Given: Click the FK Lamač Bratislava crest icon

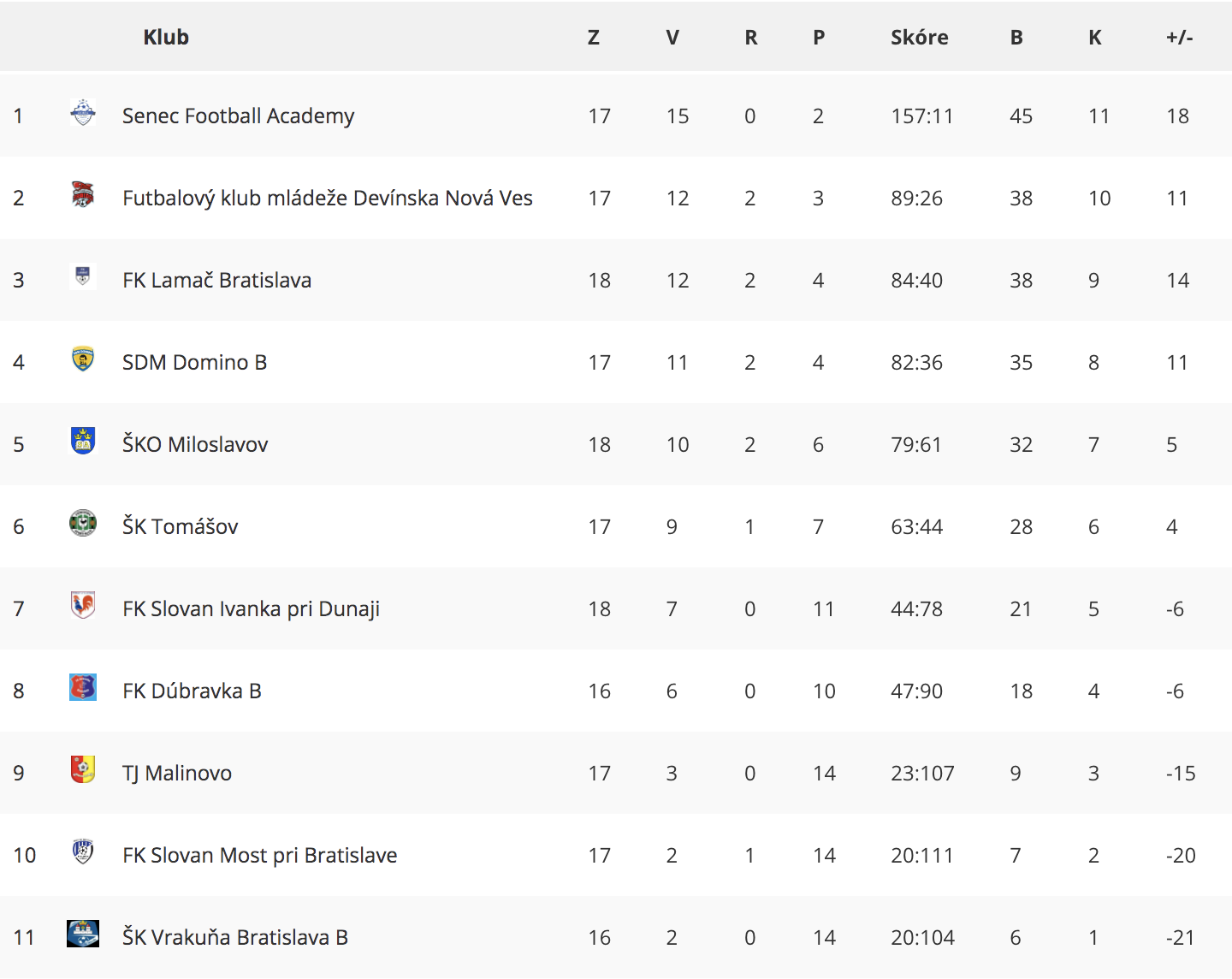Looking at the screenshot, I should click(x=83, y=276).
